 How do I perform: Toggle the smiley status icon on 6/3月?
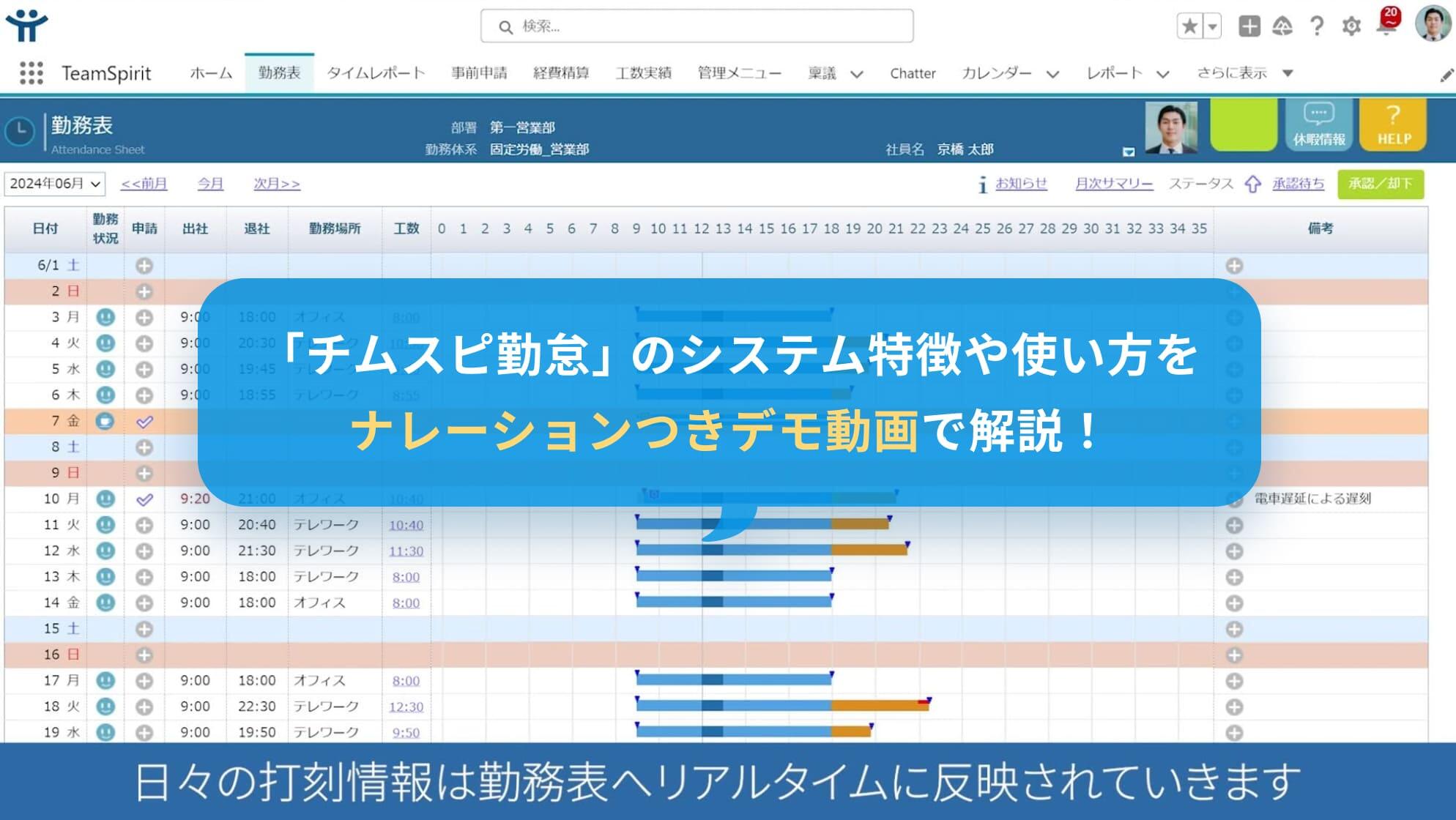(x=105, y=317)
